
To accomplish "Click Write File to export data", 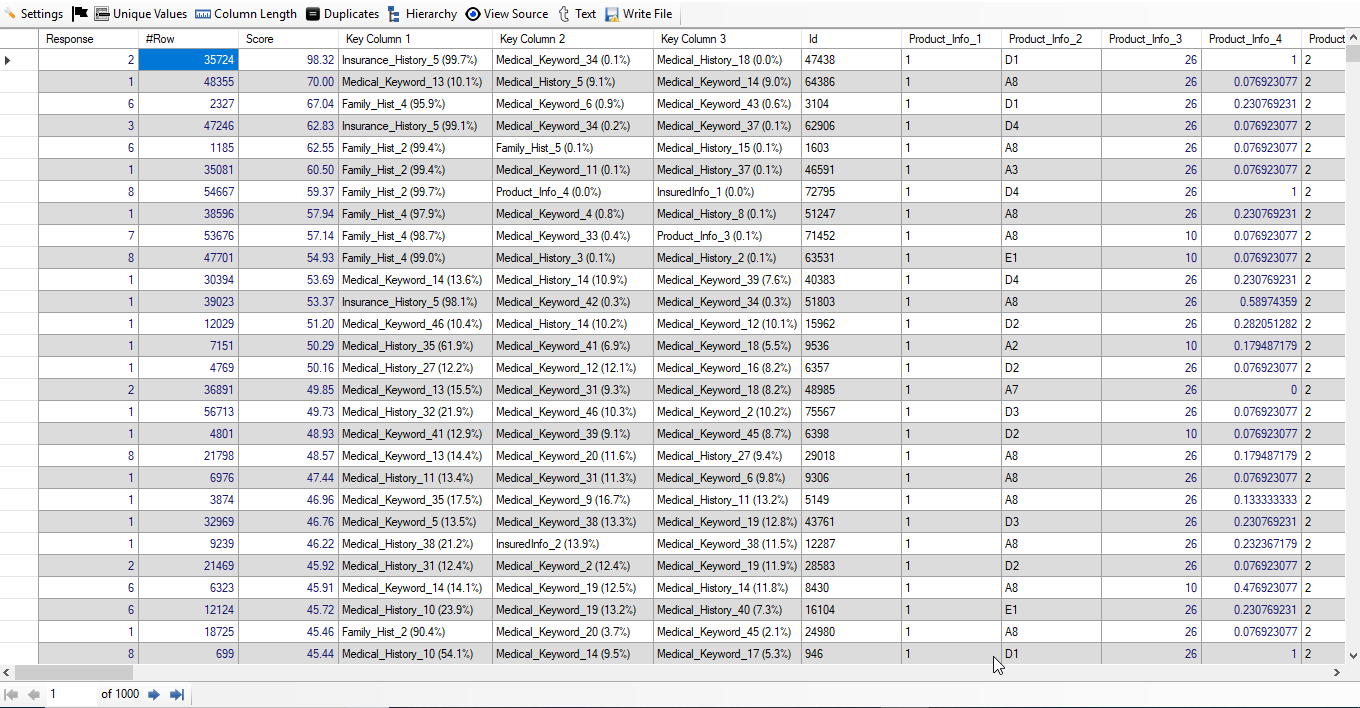I will click(x=639, y=14).
